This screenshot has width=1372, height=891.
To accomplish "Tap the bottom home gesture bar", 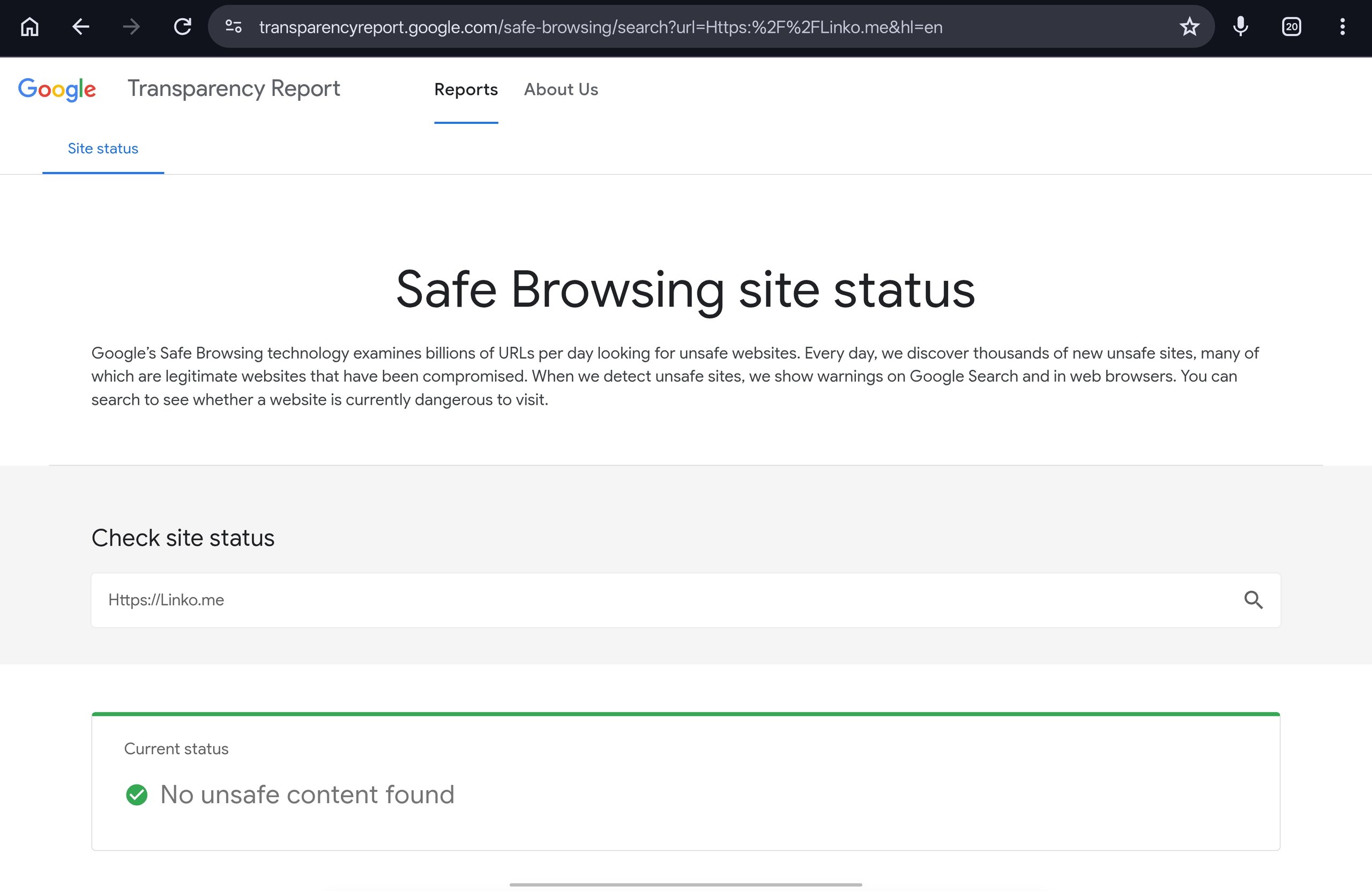I will [685, 884].
